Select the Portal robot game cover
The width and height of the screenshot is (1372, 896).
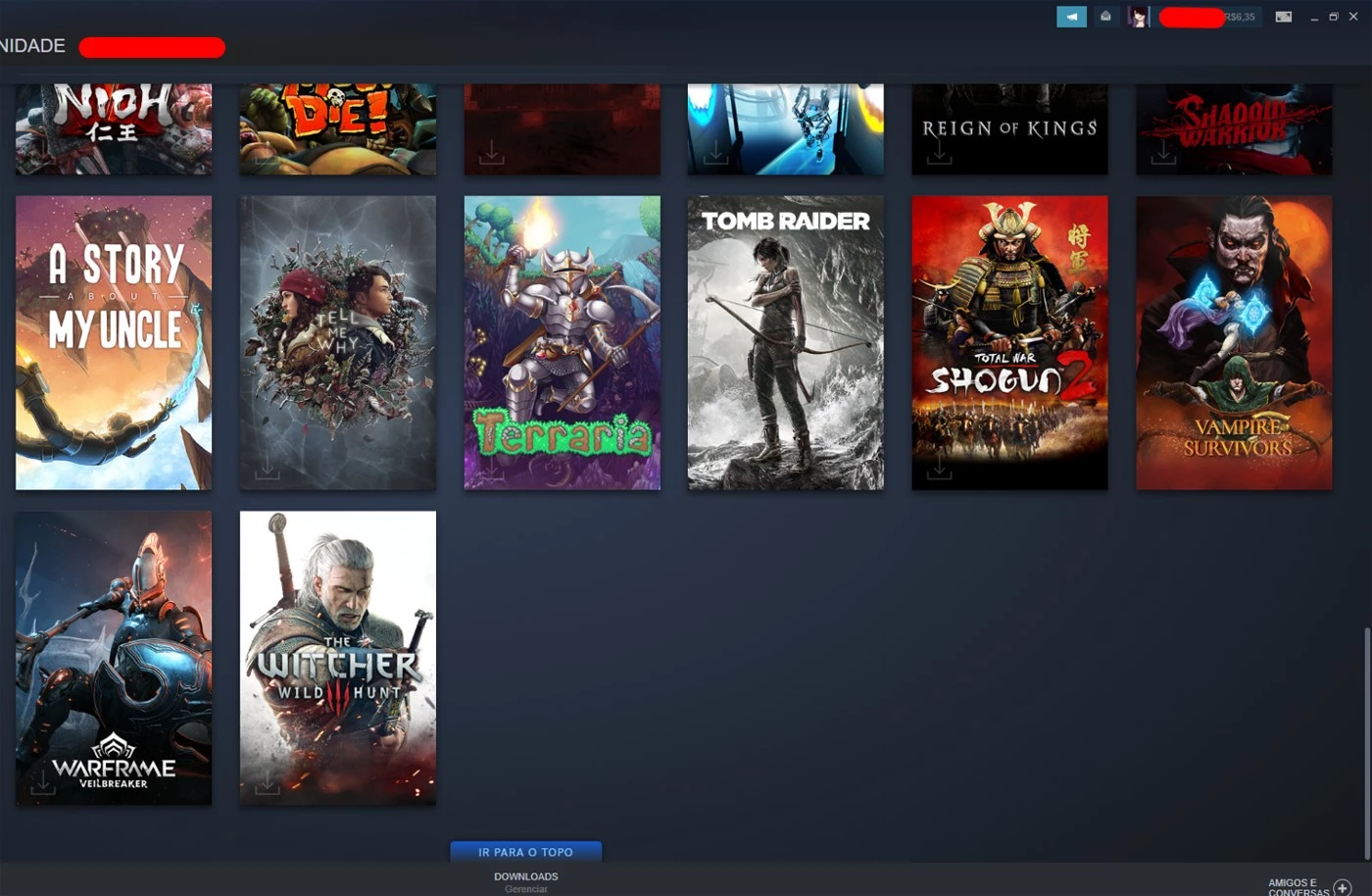(x=786, y=128)
